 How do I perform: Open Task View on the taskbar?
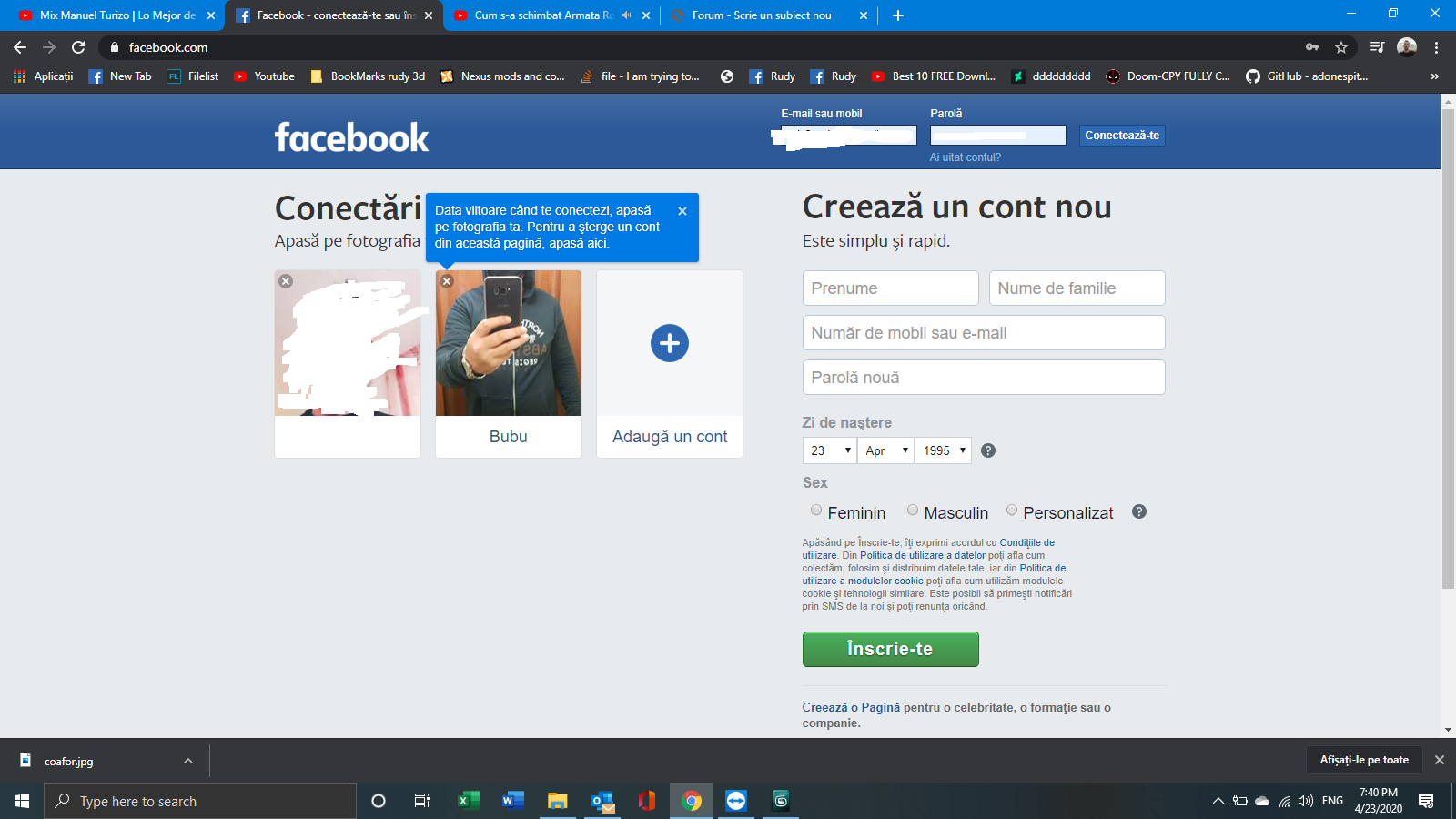tap(422, 801)
